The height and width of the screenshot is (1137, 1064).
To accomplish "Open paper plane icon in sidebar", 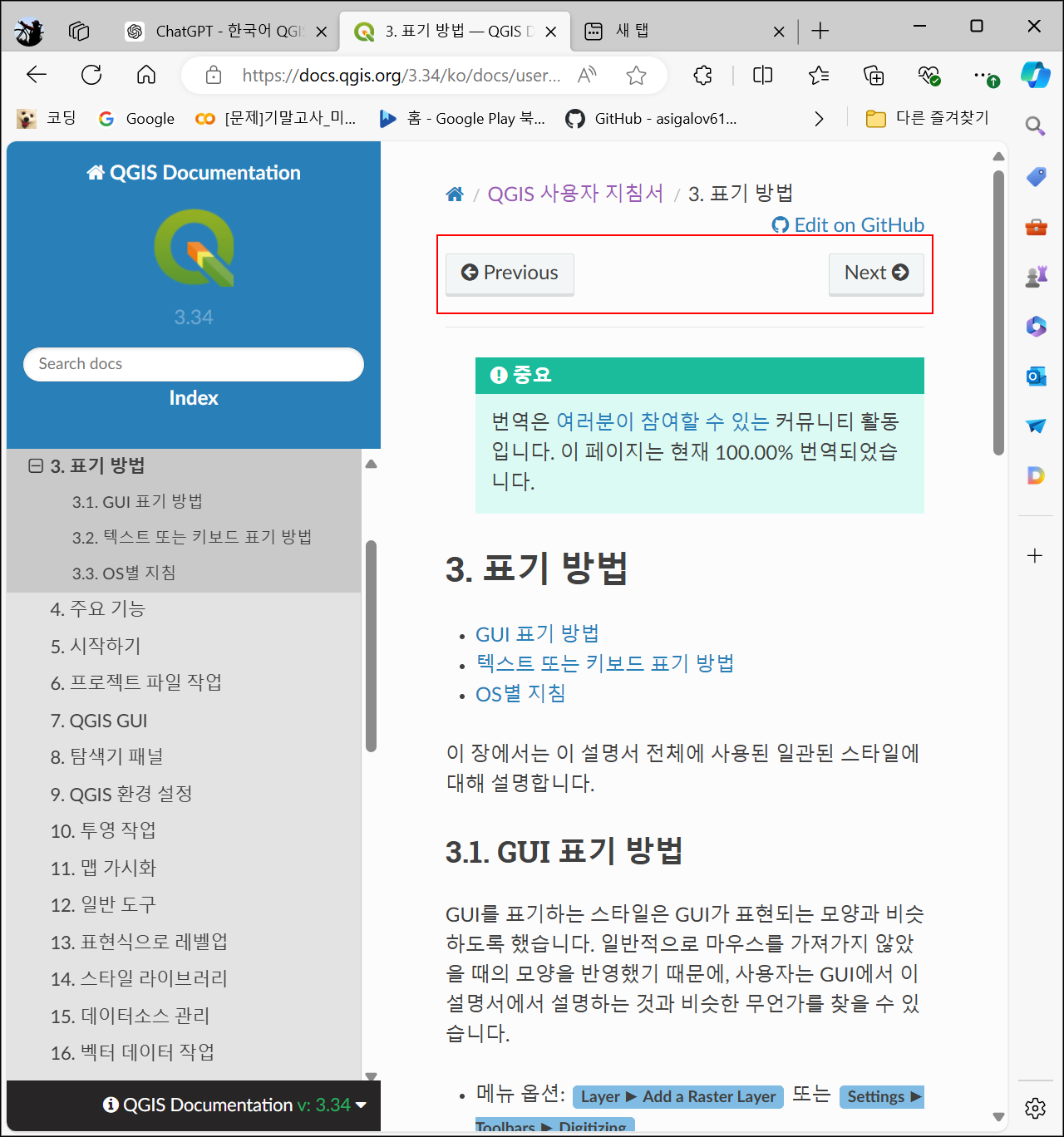I will [x=1036, y=426].
